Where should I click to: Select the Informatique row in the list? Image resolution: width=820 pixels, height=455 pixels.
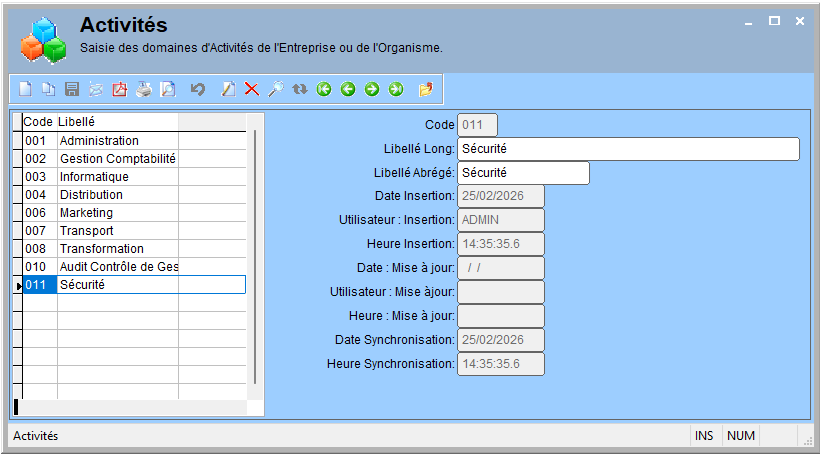point(134,177)
